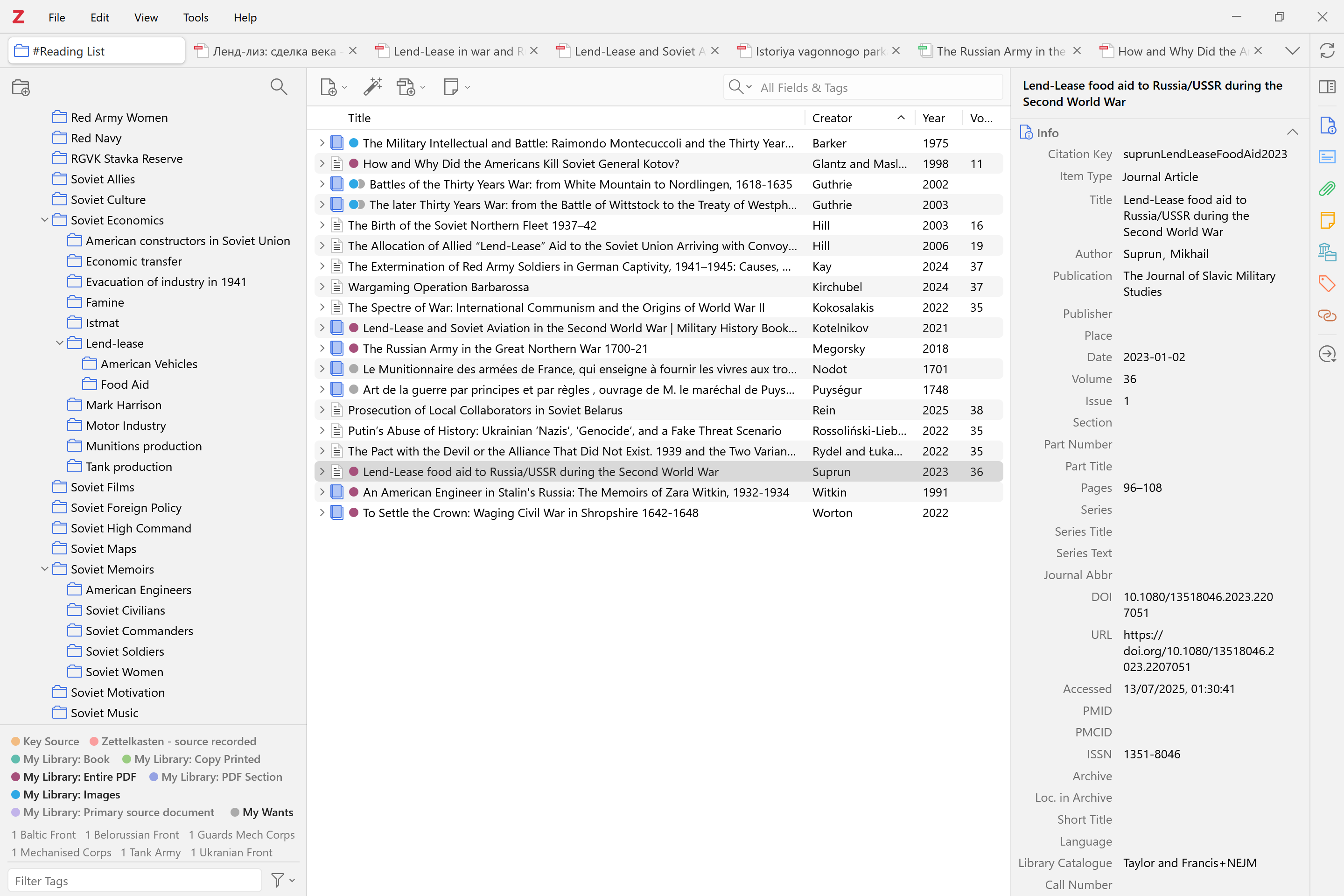Screen dimensions: 1344x896
Task: Jump to Info section side icon
Action: pos(1327,125)
